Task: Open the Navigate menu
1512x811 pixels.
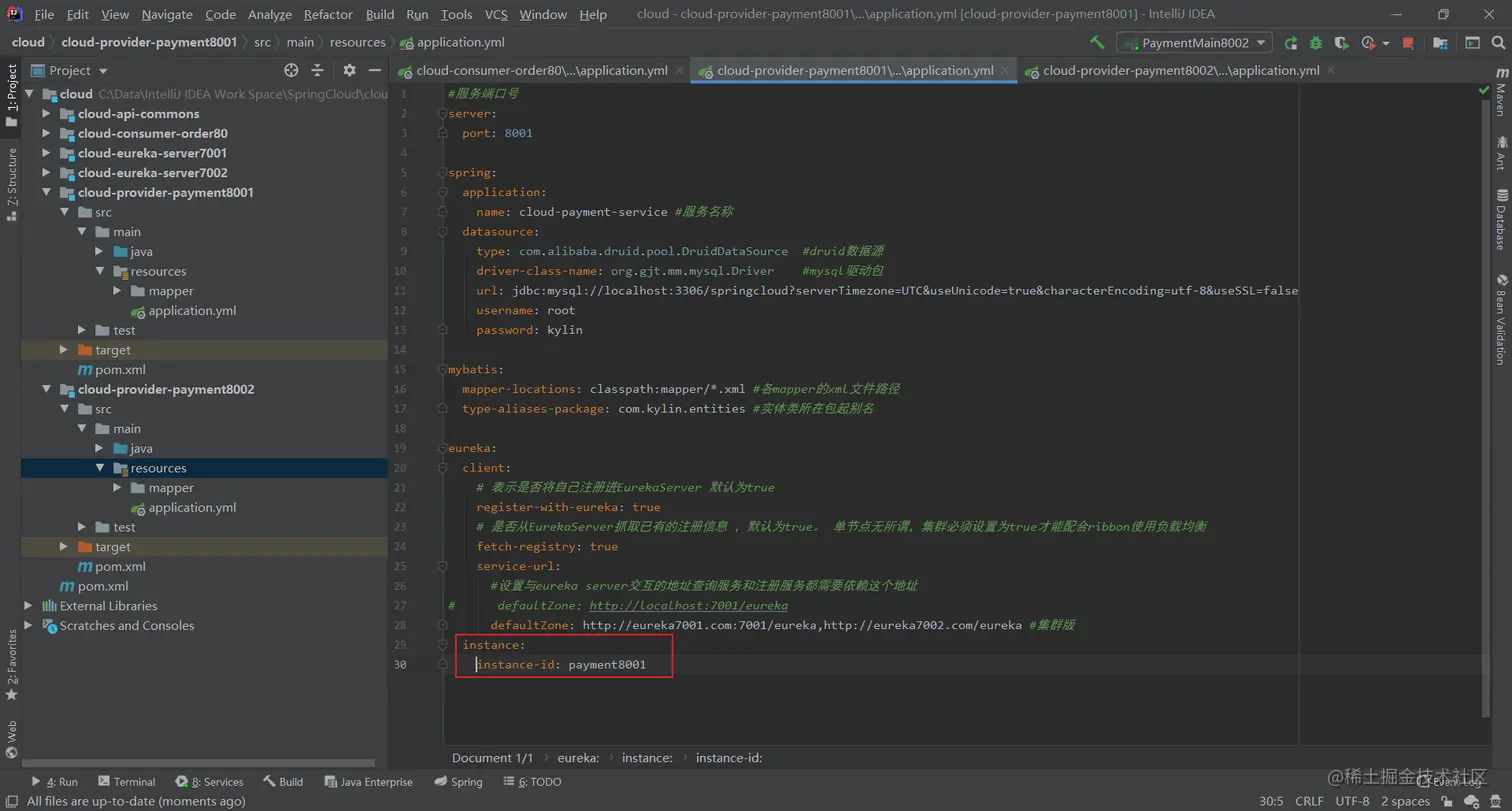Action: click(167, 14)
